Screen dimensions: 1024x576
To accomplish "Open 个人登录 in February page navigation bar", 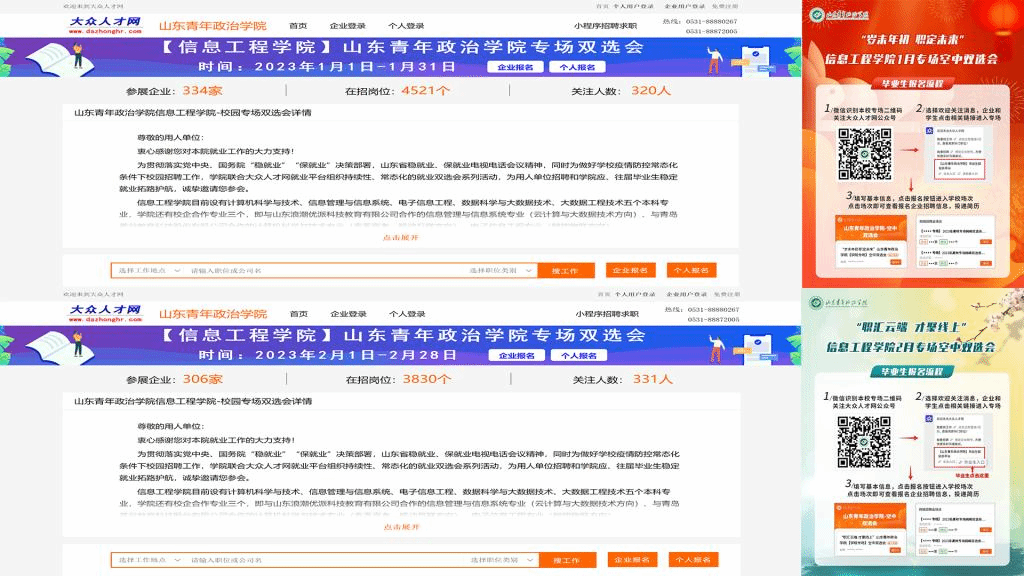I will [x=407, y=314].
